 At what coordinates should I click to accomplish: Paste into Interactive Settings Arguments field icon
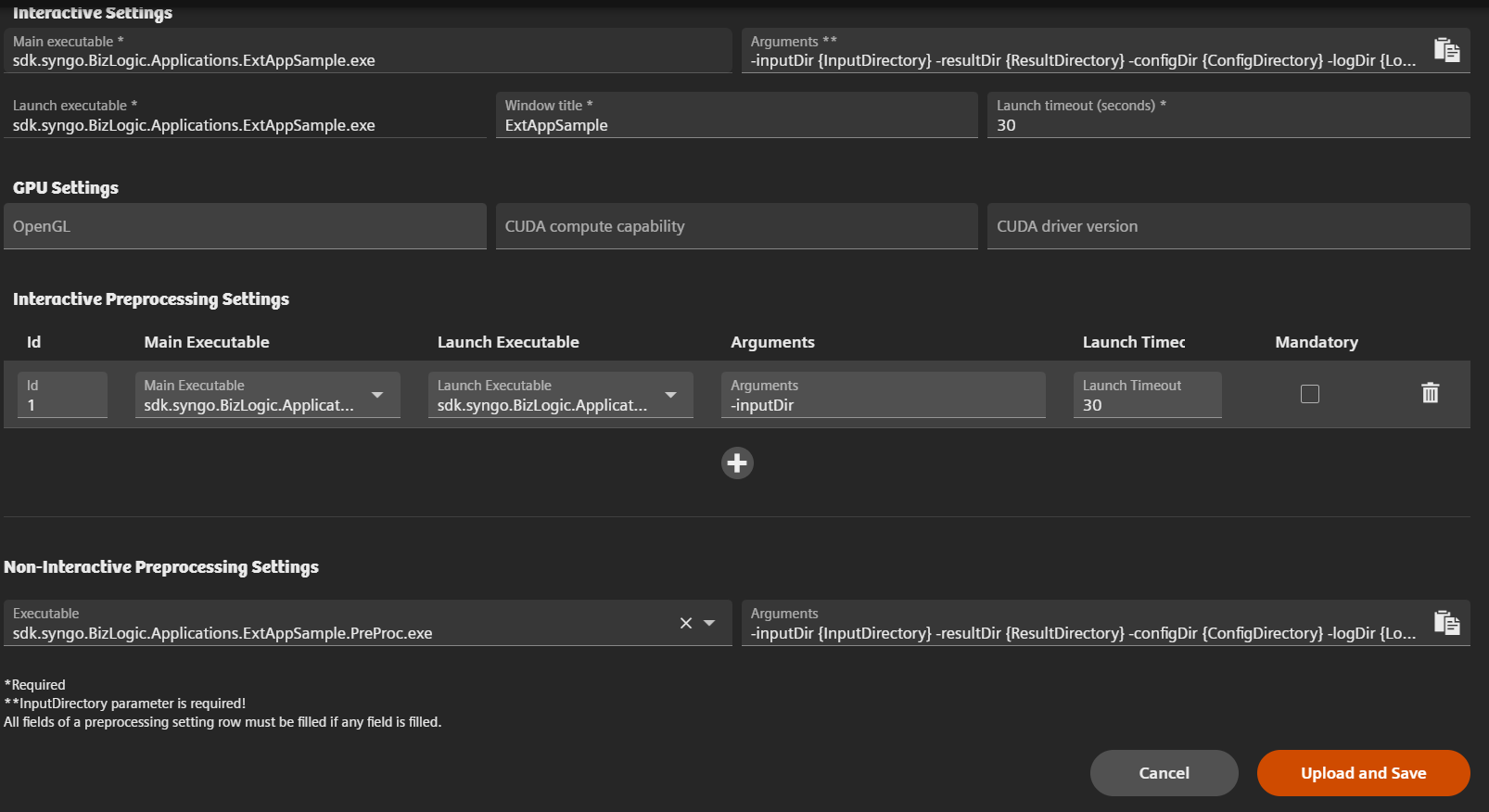1446,50
